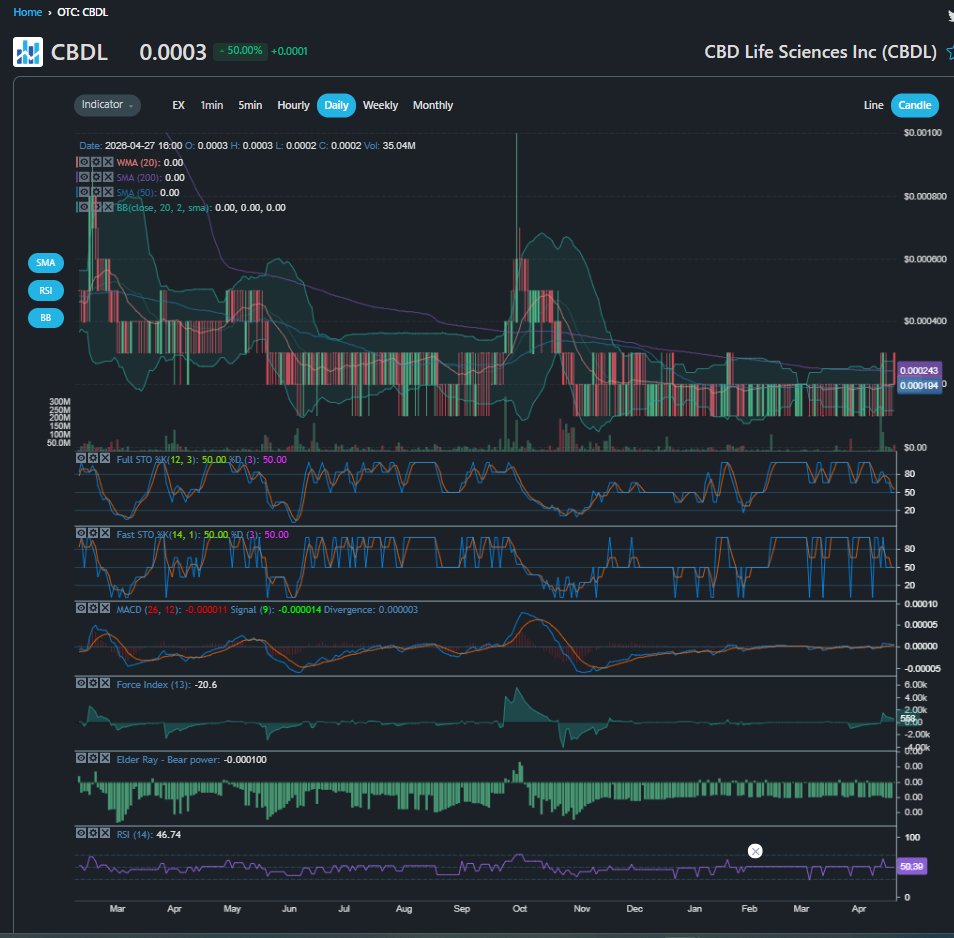Viewport: 954px width, 938px height.
Task: Toggle Force Index (13) eye icon
Action: [81, 683]
